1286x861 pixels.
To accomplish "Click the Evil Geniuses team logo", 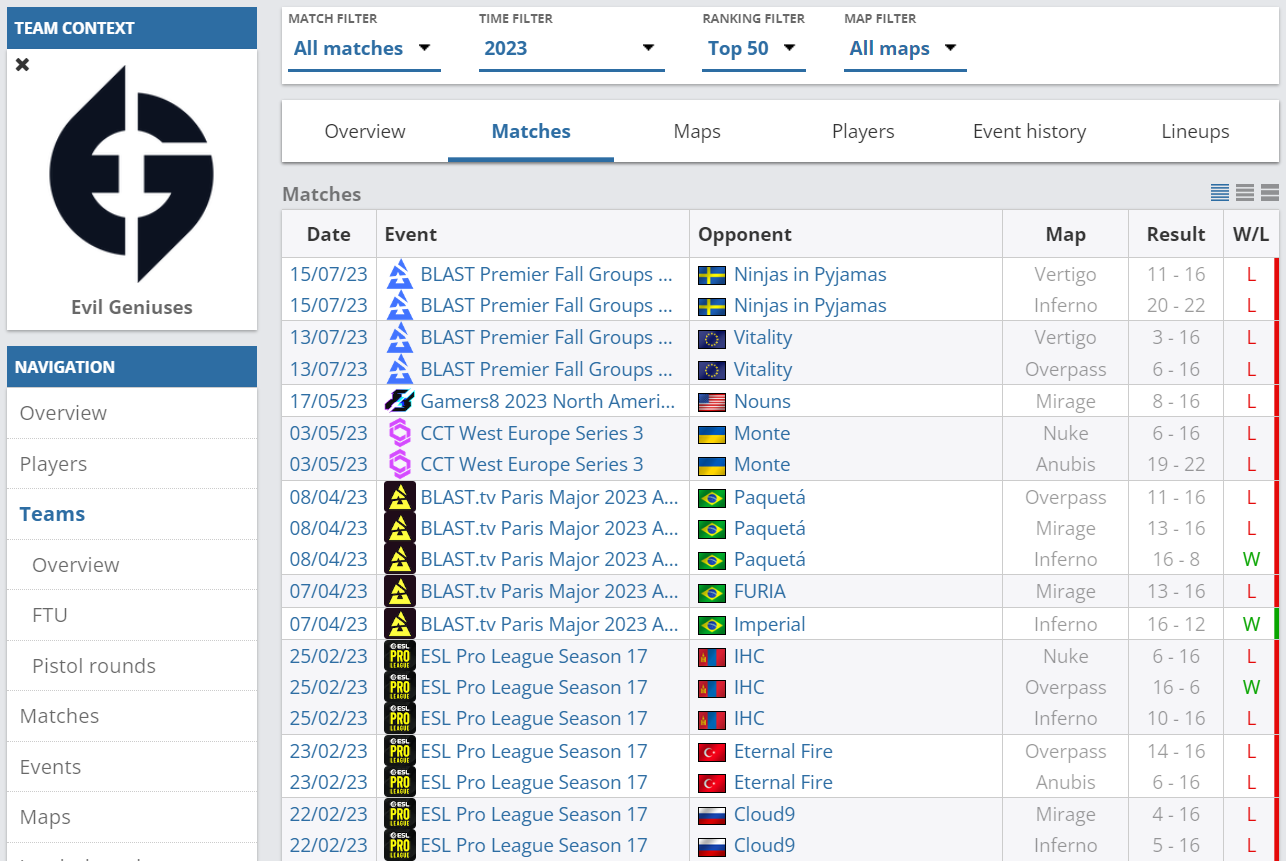I will click(x=132, y=175).
